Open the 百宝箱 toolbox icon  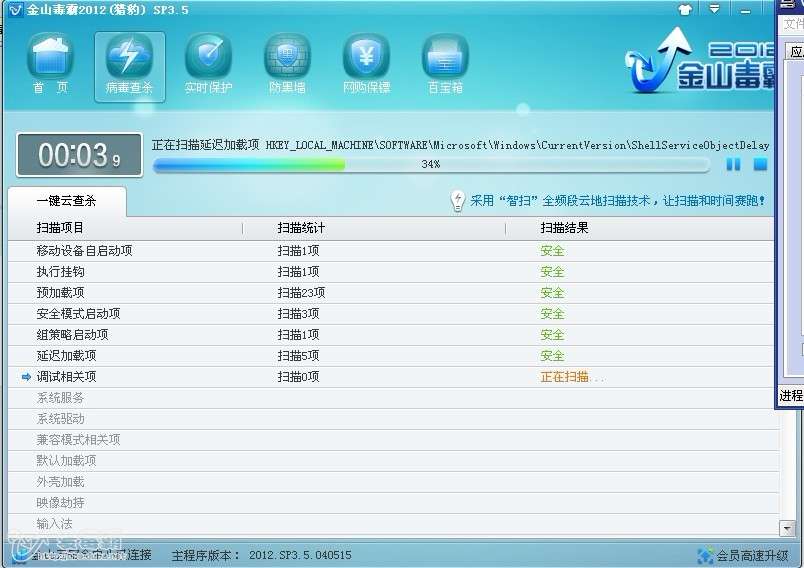click(x=445, y=64)
